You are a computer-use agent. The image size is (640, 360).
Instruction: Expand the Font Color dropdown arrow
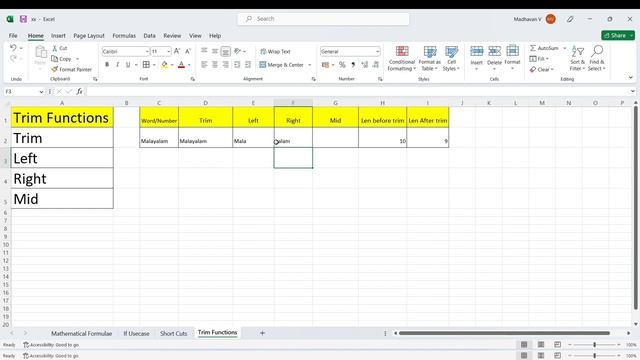(x=189, y=65)
